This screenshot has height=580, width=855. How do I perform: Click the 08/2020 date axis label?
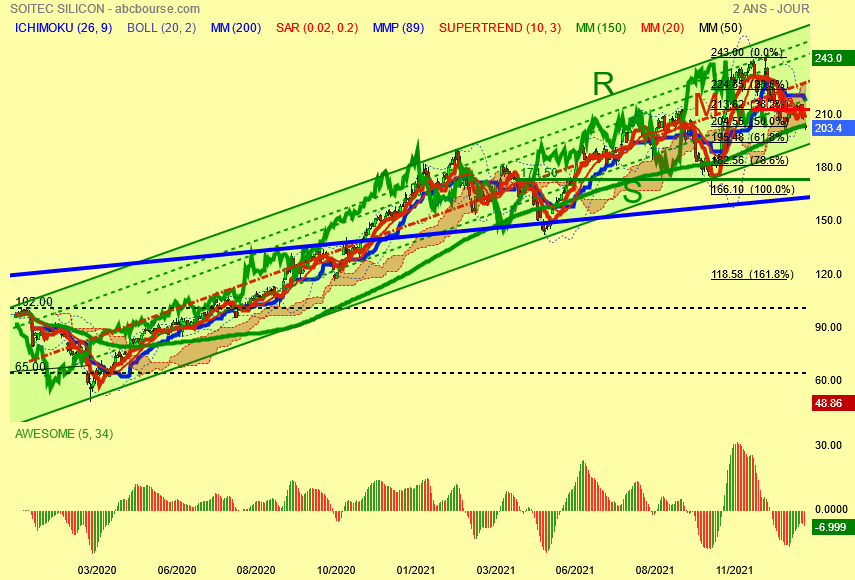[x=256, y=570]
